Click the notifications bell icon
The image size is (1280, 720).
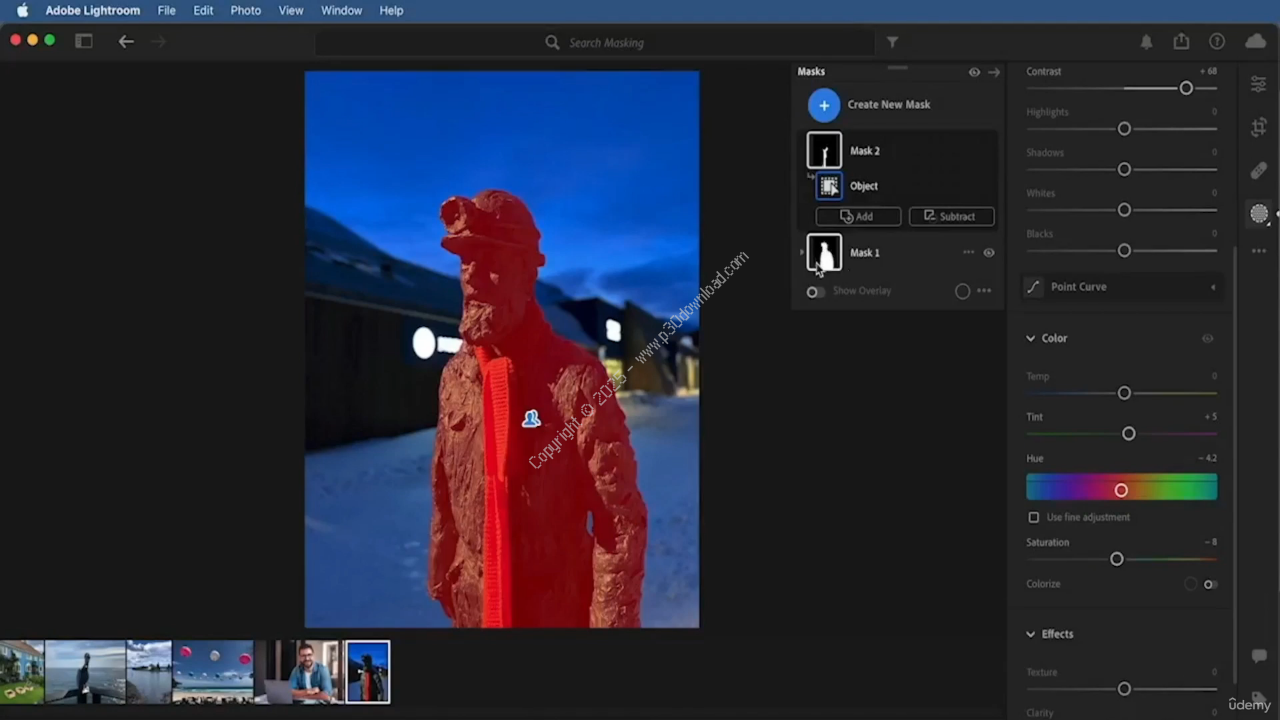1146,42
